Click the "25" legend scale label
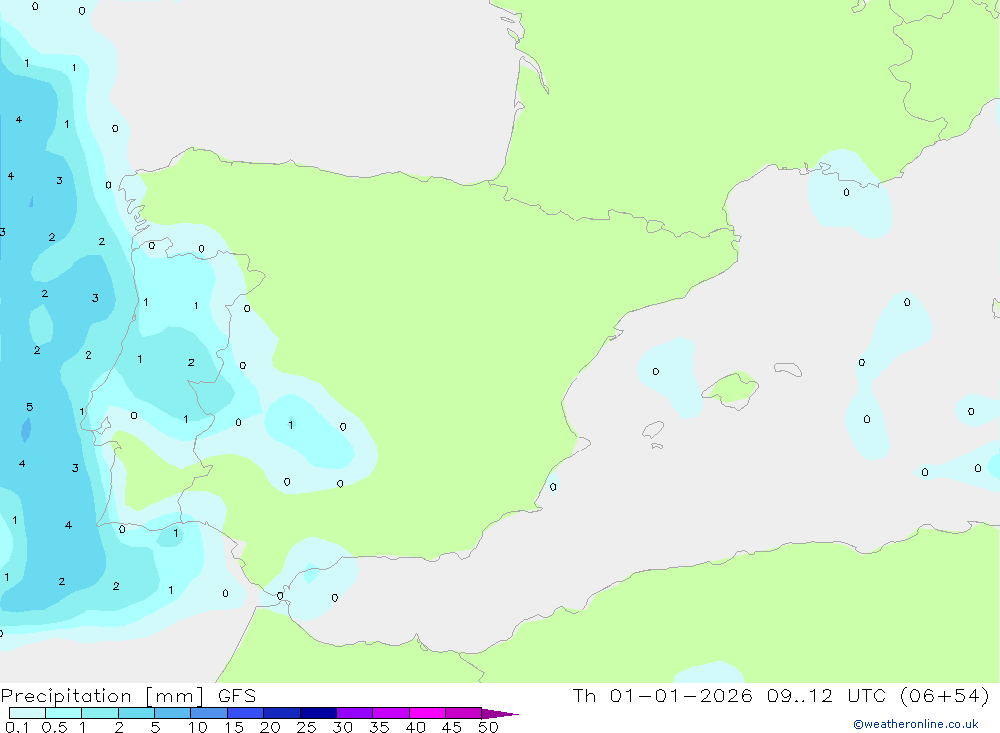1000x733 pixels. (306, 727)
